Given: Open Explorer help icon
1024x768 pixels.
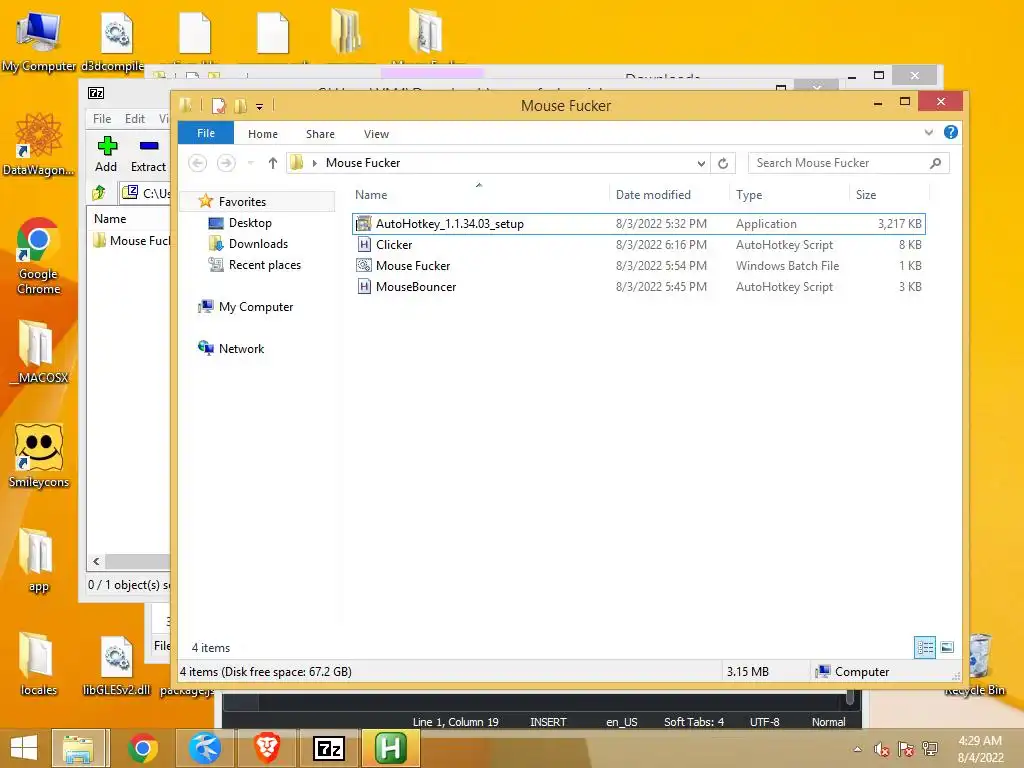Looking at the screenshot, I should (x=951, y=133).
